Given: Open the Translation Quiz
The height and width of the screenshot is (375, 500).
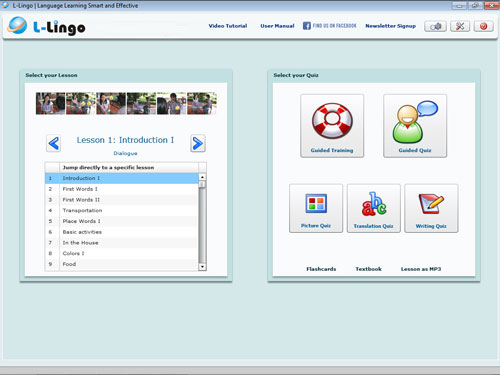Looking at the screenshot, I should [x=374, y=208].
